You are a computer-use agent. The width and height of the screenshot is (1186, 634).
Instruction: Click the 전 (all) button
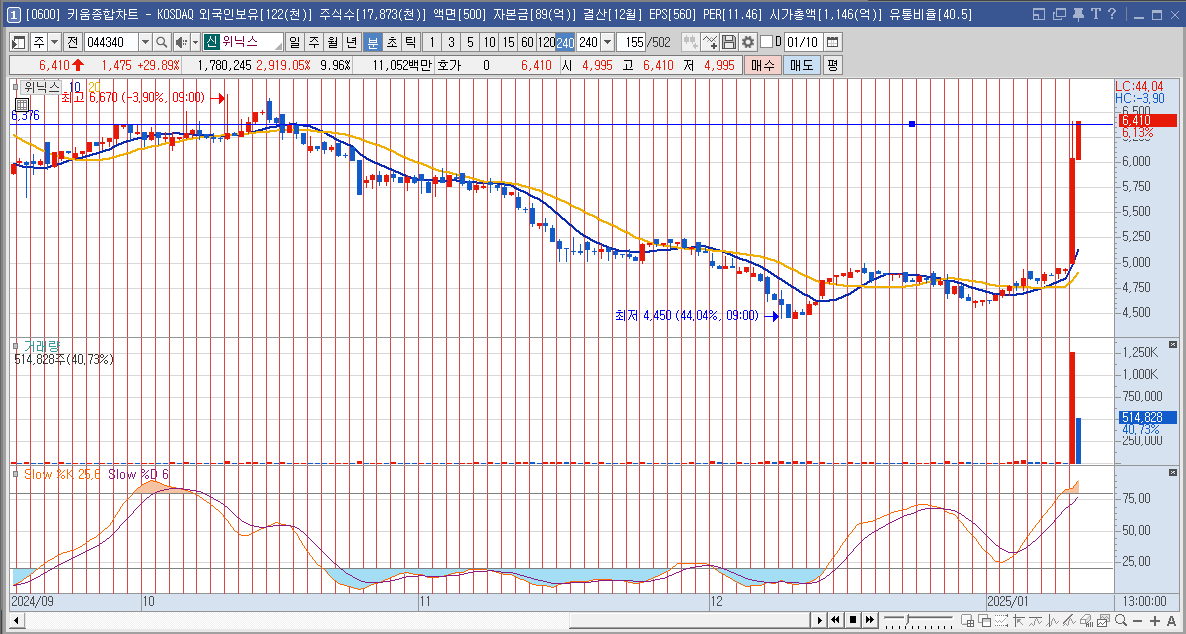(73, 42)
